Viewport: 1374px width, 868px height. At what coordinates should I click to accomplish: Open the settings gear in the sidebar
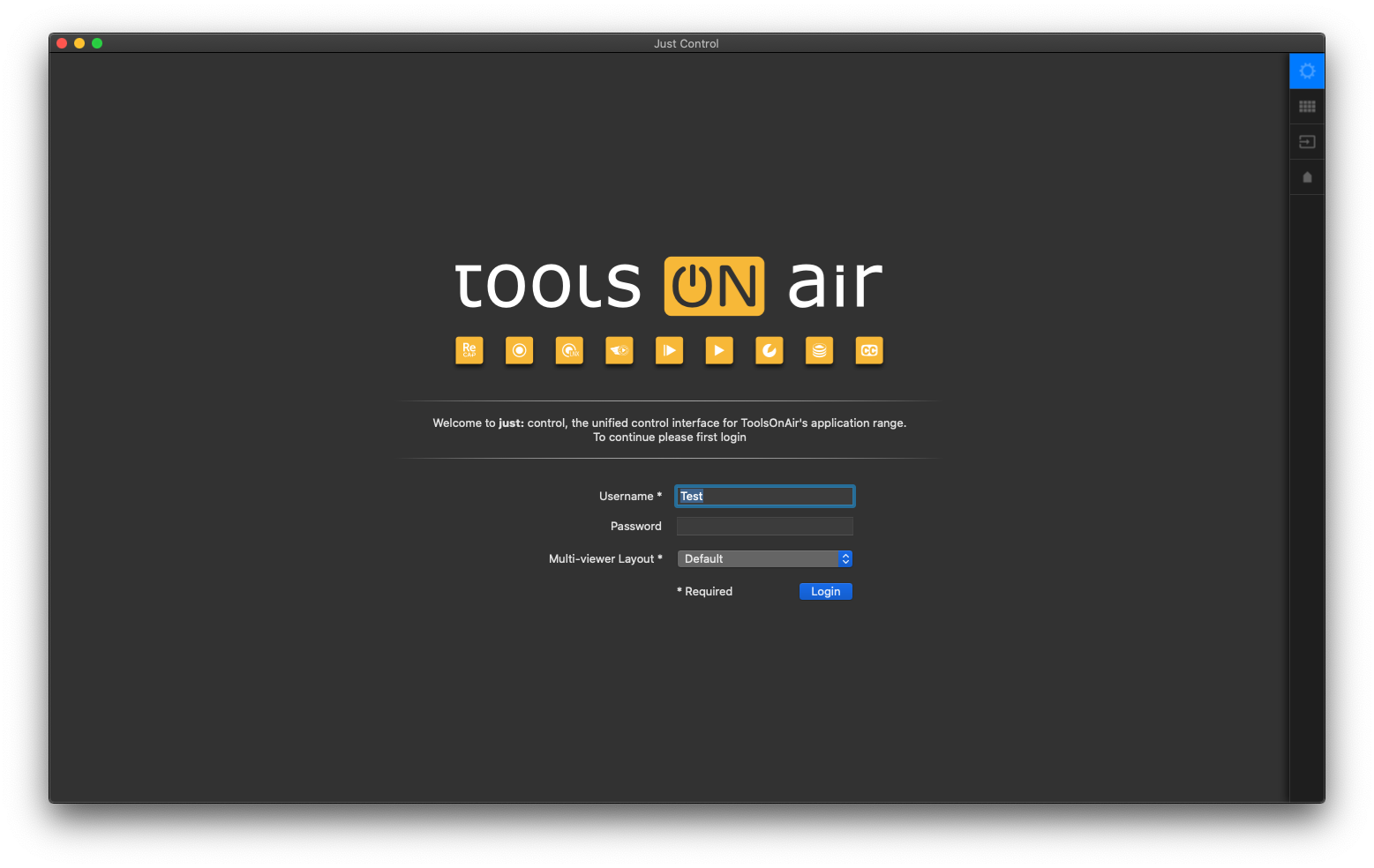[1307, 71]
